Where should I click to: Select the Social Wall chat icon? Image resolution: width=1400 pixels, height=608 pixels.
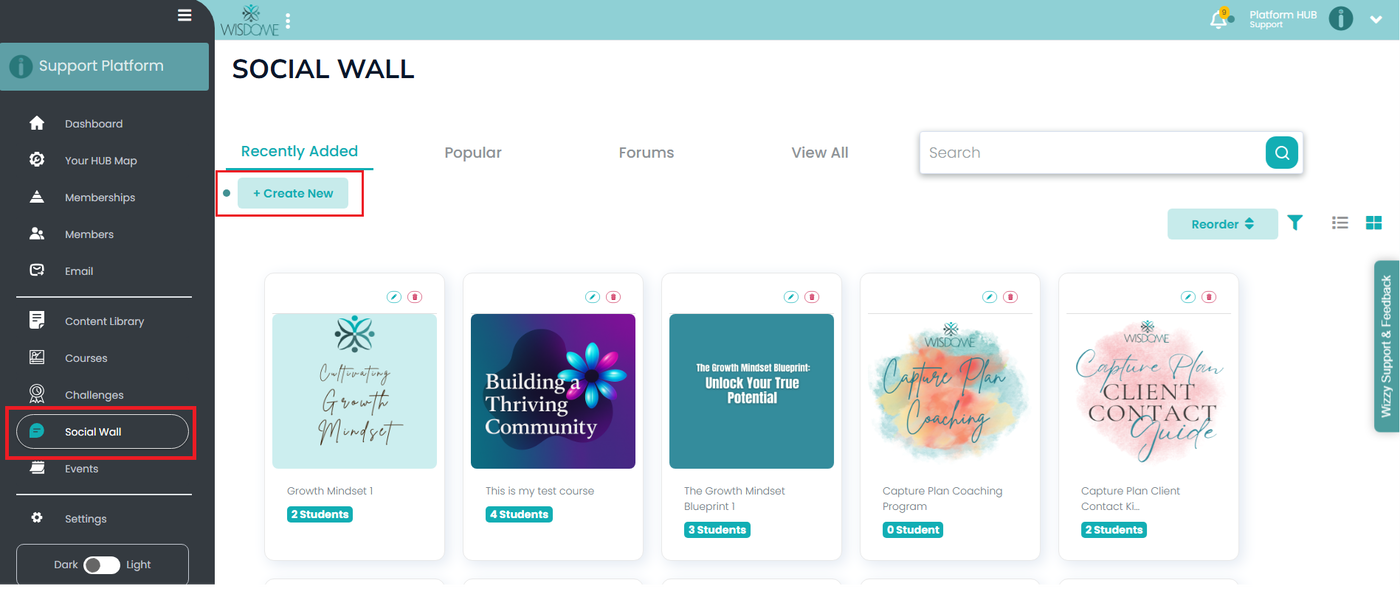coord(37,431)
